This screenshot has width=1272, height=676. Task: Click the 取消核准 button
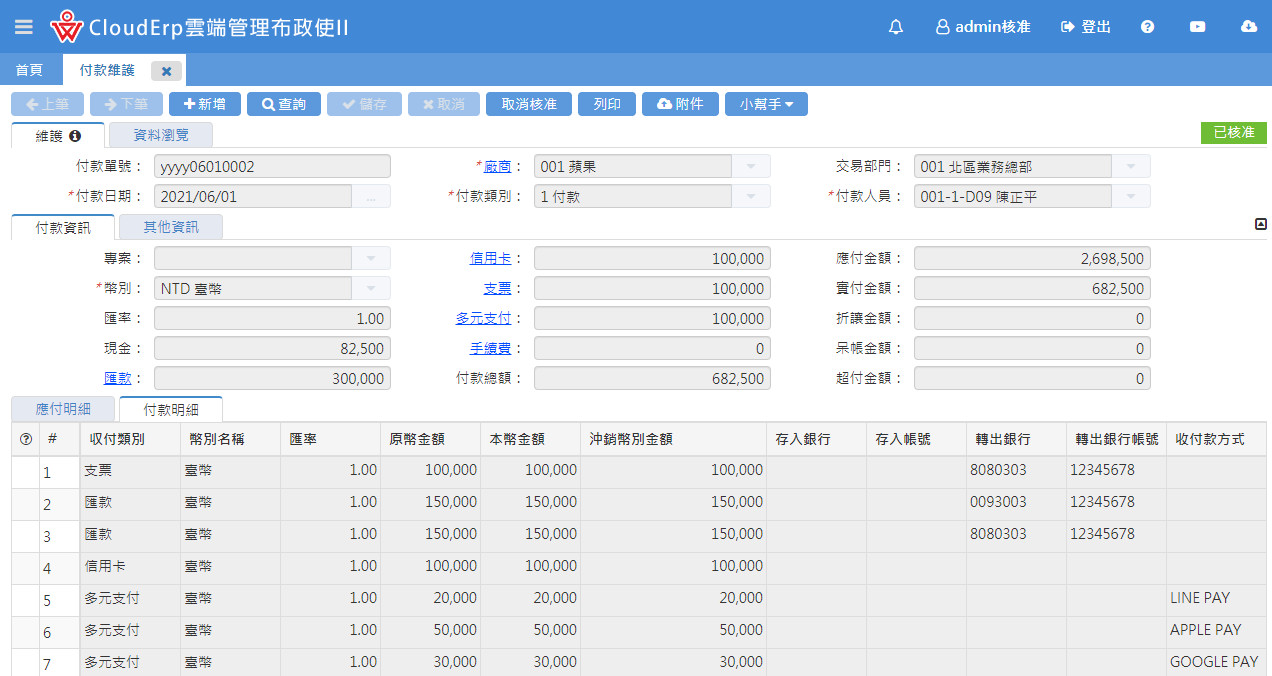coord(528,104)
